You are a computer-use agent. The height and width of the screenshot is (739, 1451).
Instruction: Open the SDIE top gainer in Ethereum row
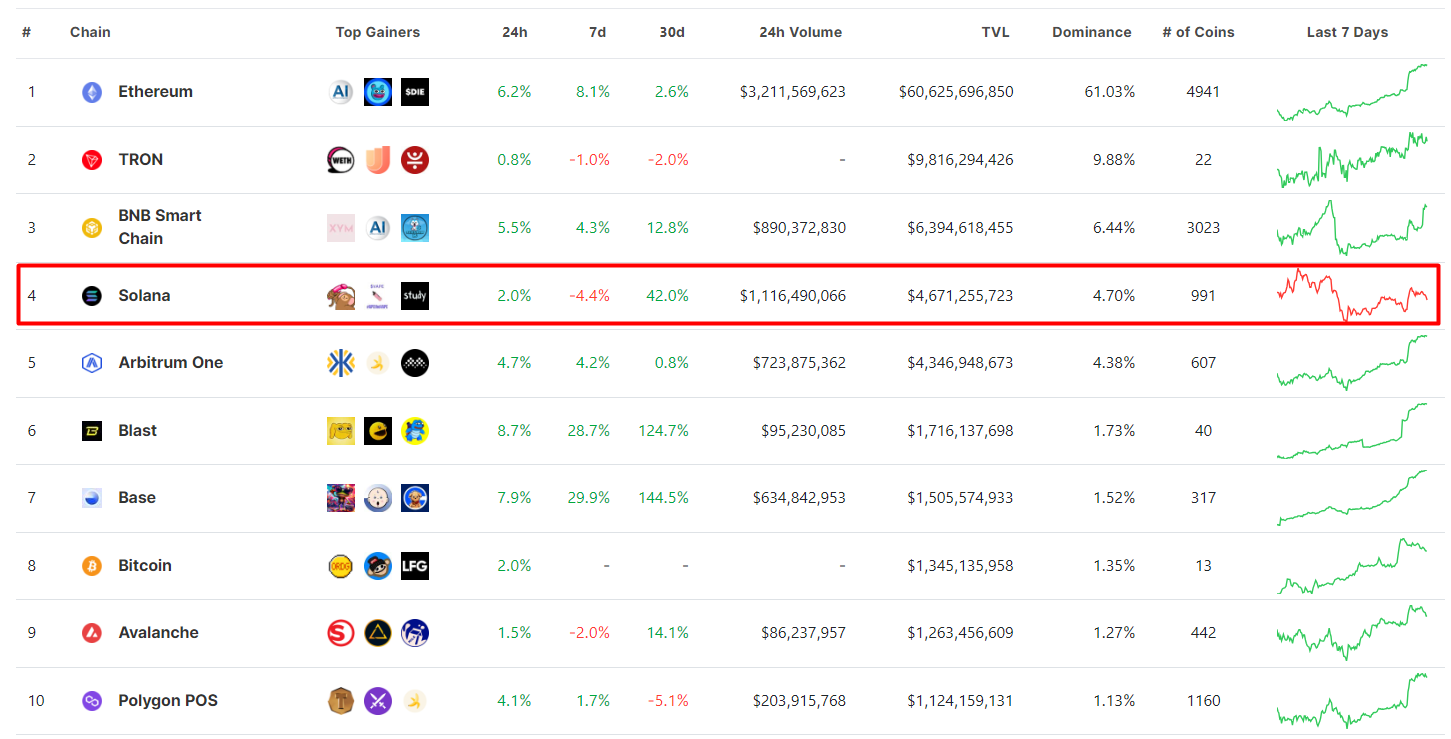pyautogui.click(x=415, y=92)
